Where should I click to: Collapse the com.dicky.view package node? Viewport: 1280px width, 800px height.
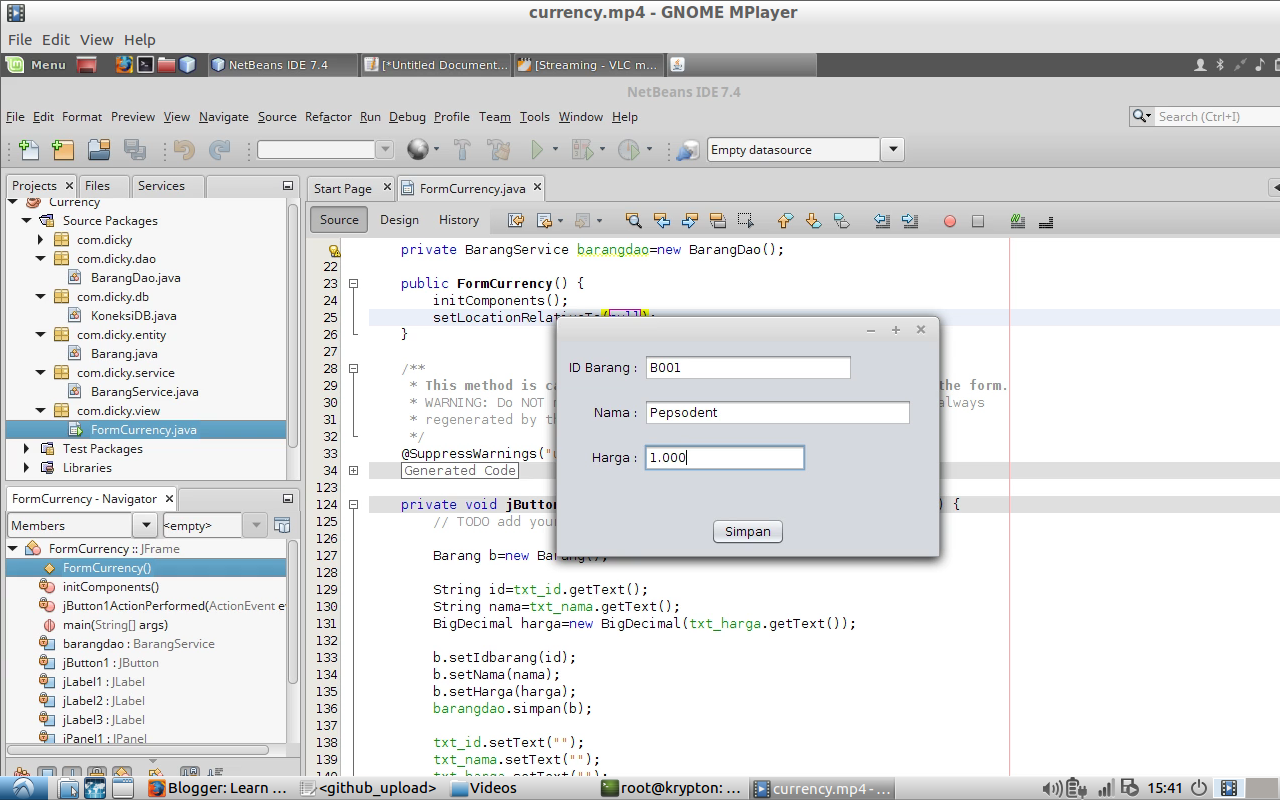coord(40,410)
